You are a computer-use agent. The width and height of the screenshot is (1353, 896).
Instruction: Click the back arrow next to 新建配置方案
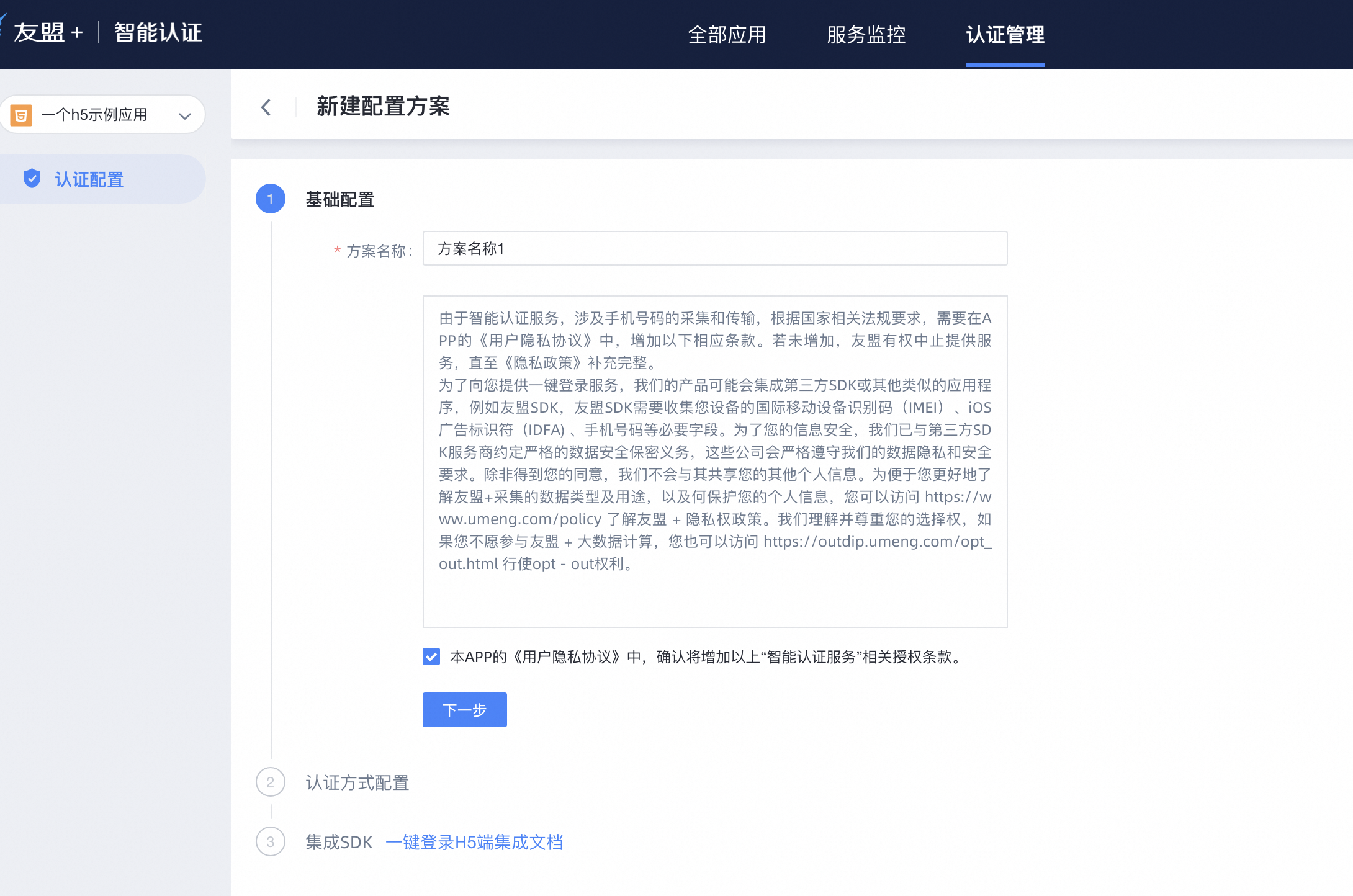click(x=266, y=107)
